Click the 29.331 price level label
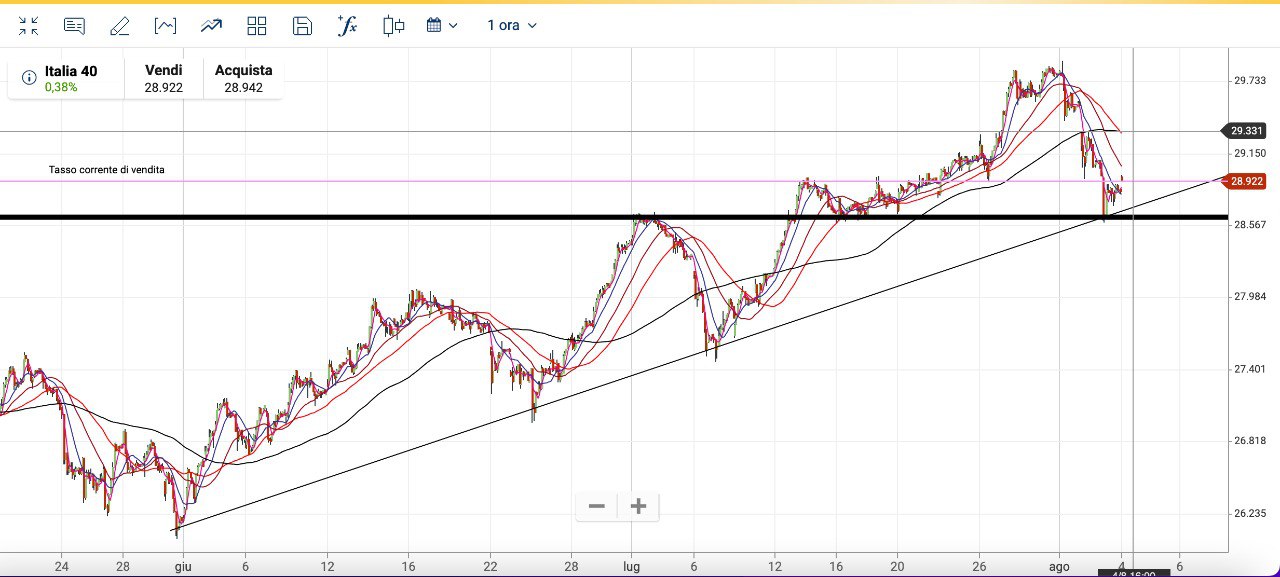This screenshot has height=577, width=1280. [1246, 131]
